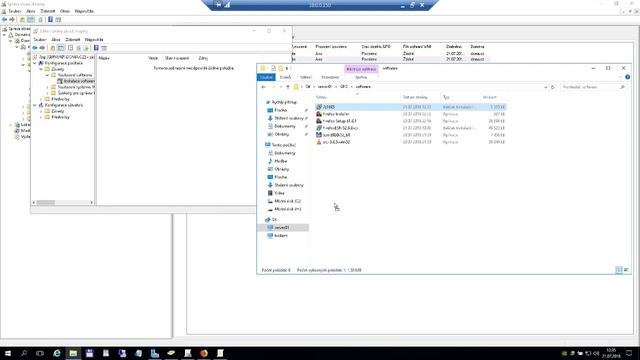The height and width of the screenshot is (360, 640).
Task: Click Back arrow in GPO editor toolbar
Action: point(35,48)
